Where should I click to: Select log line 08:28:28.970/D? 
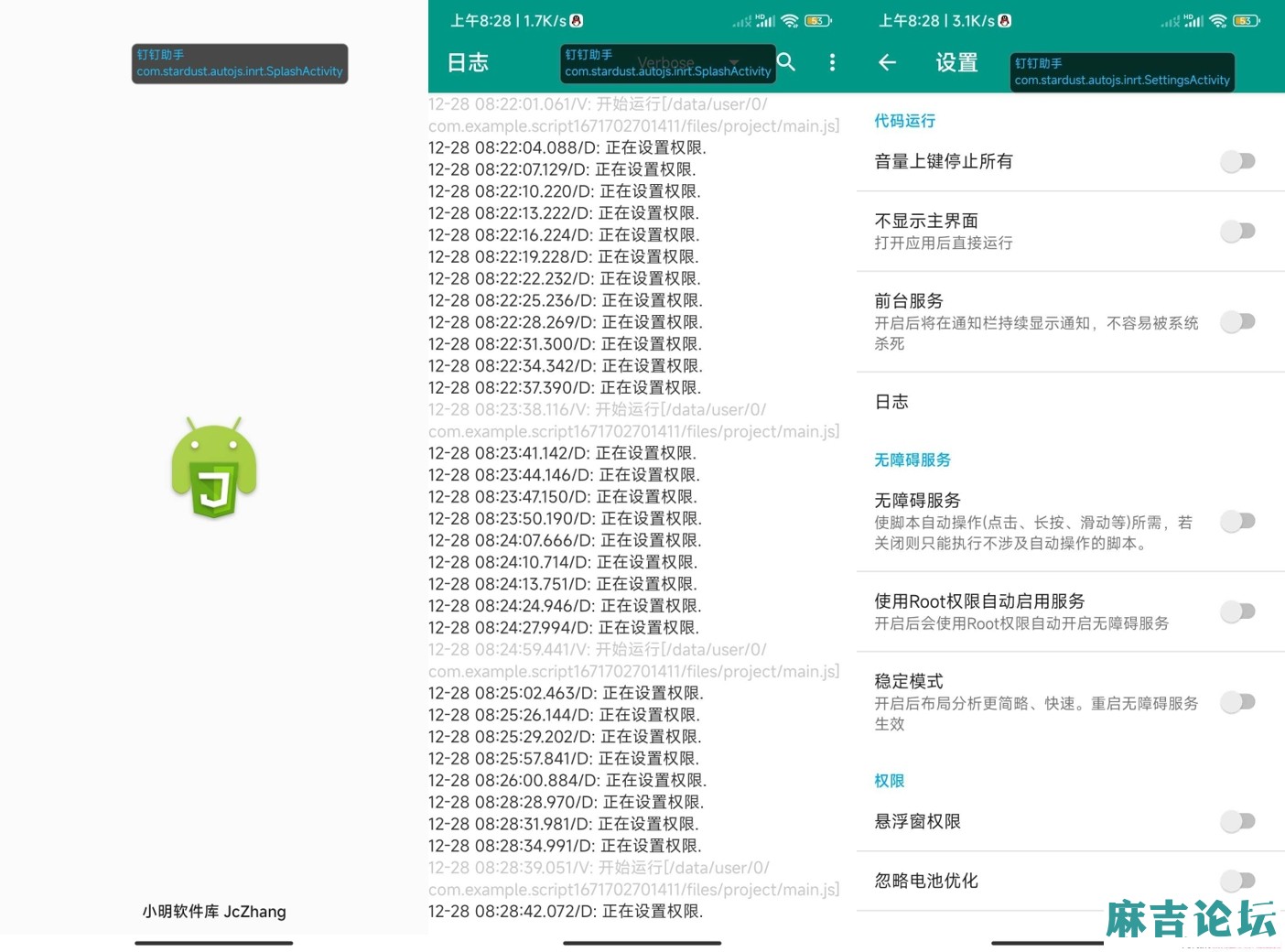[x=567, y=803]
